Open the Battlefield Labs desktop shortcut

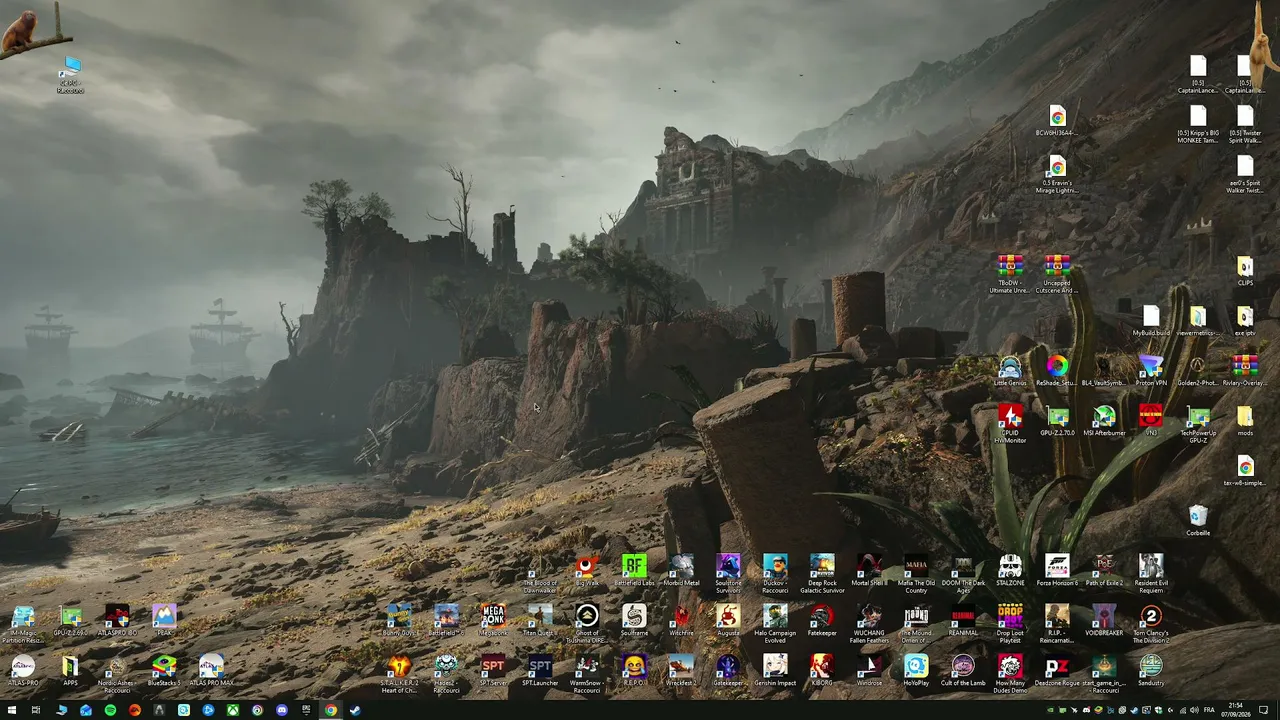[634, 571]
